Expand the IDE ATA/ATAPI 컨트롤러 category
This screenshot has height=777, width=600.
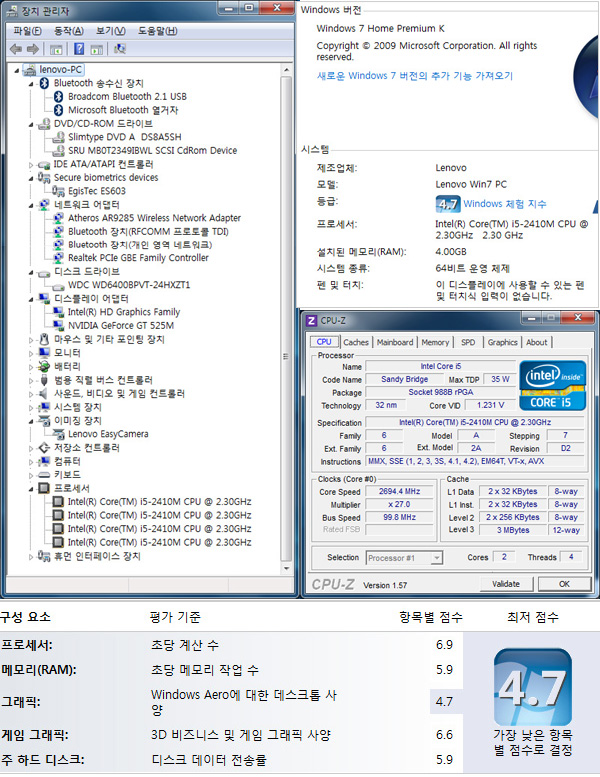[x=31, y=165]
